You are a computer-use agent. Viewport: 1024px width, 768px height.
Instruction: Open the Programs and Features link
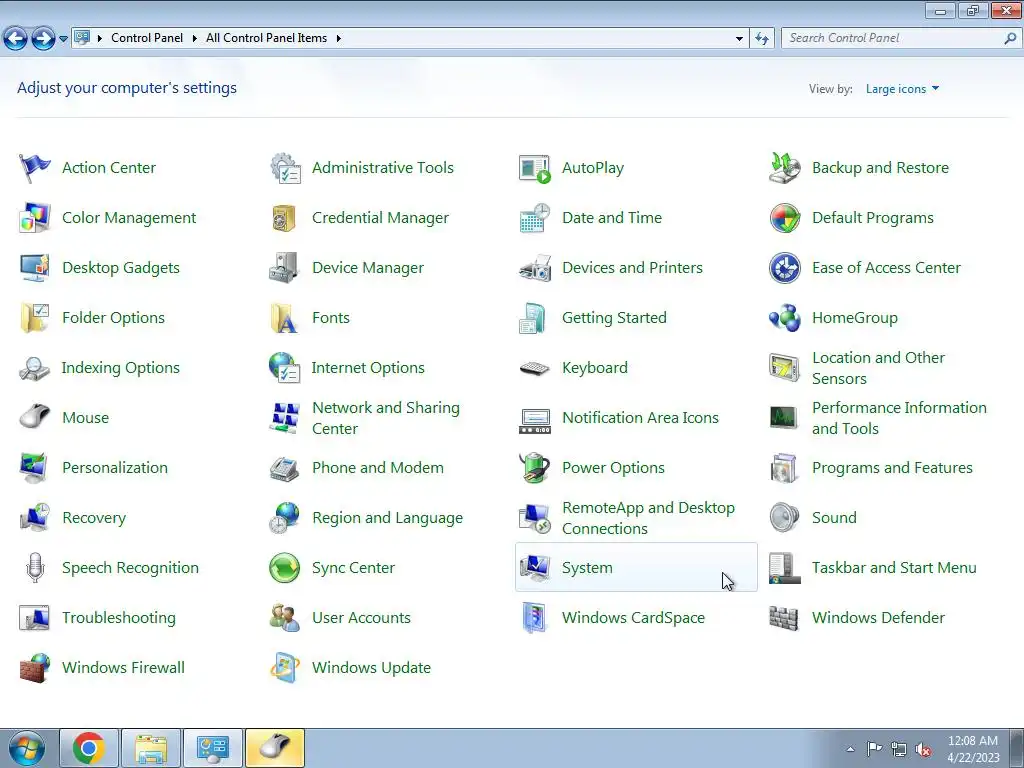[x=892, y=468]
